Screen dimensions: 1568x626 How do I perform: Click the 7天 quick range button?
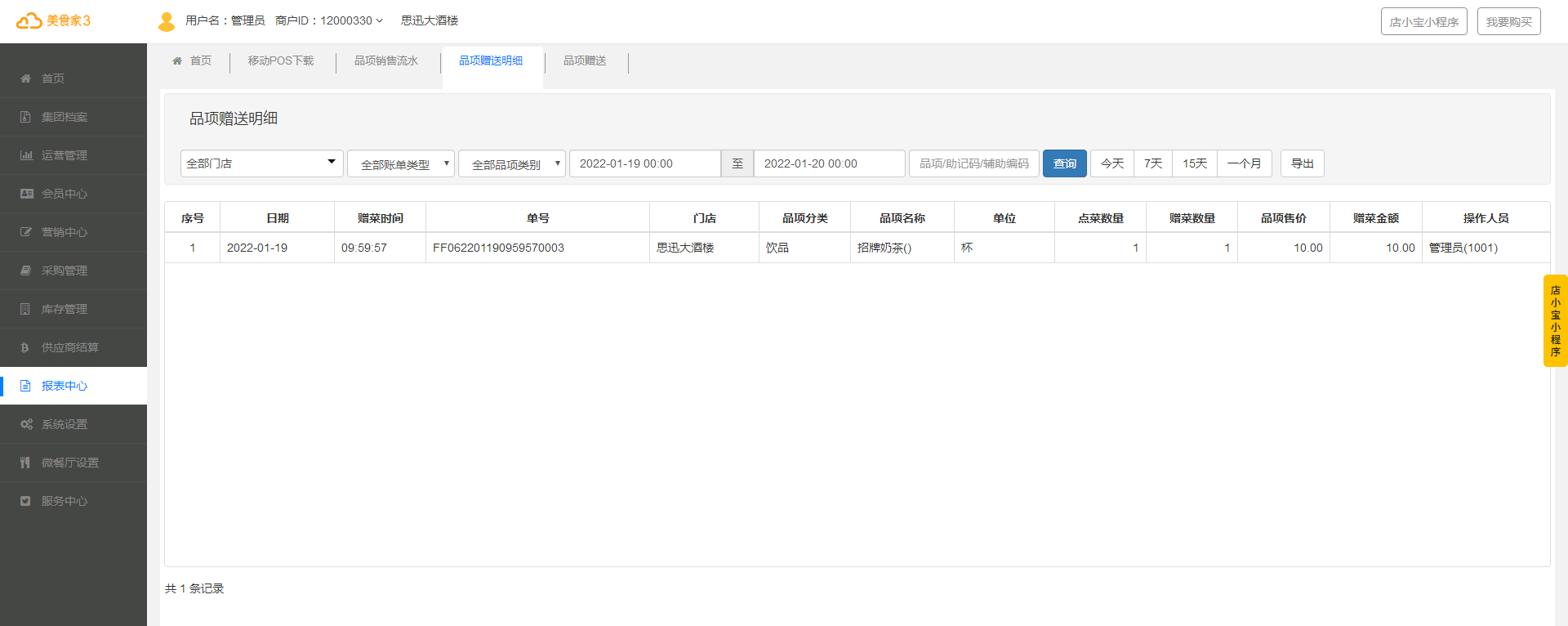click(1153, 163)
